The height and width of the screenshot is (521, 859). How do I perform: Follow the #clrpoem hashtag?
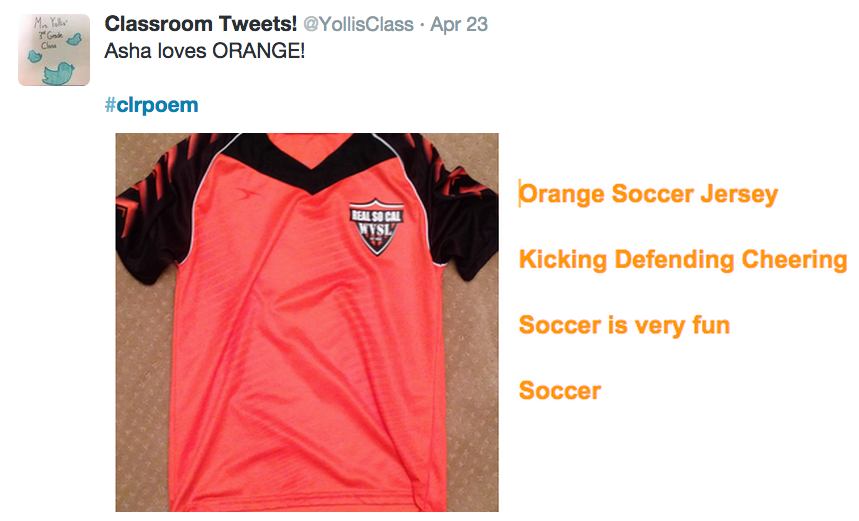pyautogui.click(x=151, y=105)
